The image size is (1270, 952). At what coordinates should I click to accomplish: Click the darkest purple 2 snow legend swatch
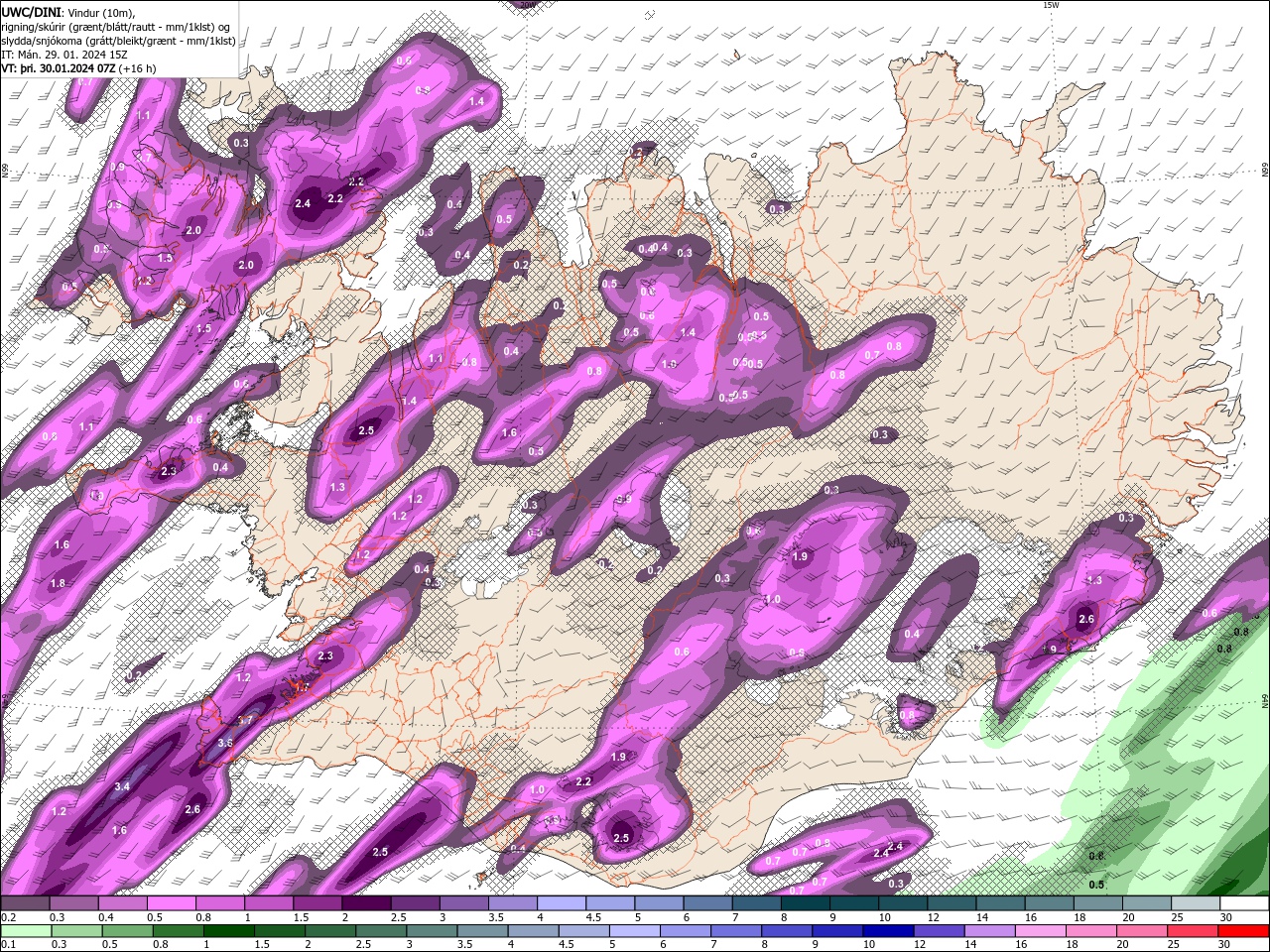pos(365,903)
